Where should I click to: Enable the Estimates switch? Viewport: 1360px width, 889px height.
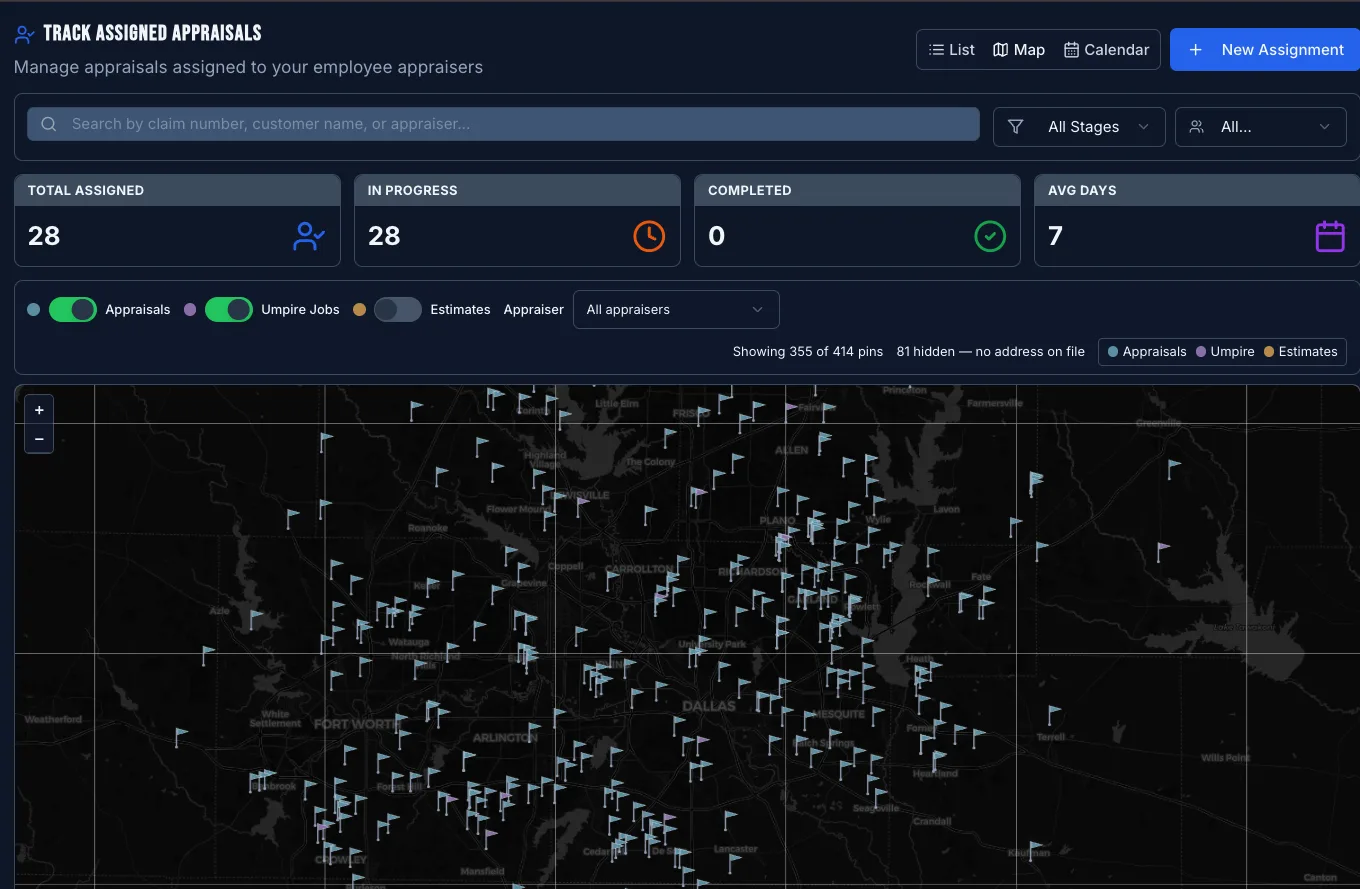click(x=398, y=310)
